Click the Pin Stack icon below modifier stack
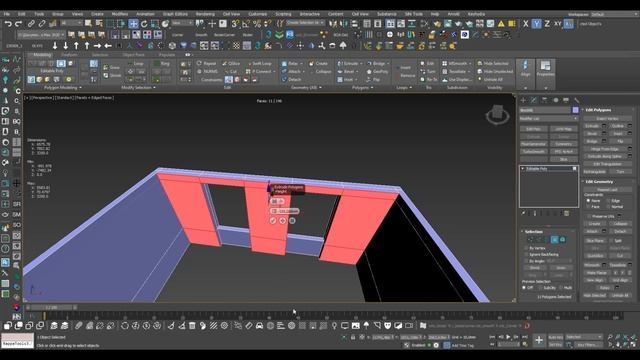This screenshot has width=640, height=360. point(523,213)
